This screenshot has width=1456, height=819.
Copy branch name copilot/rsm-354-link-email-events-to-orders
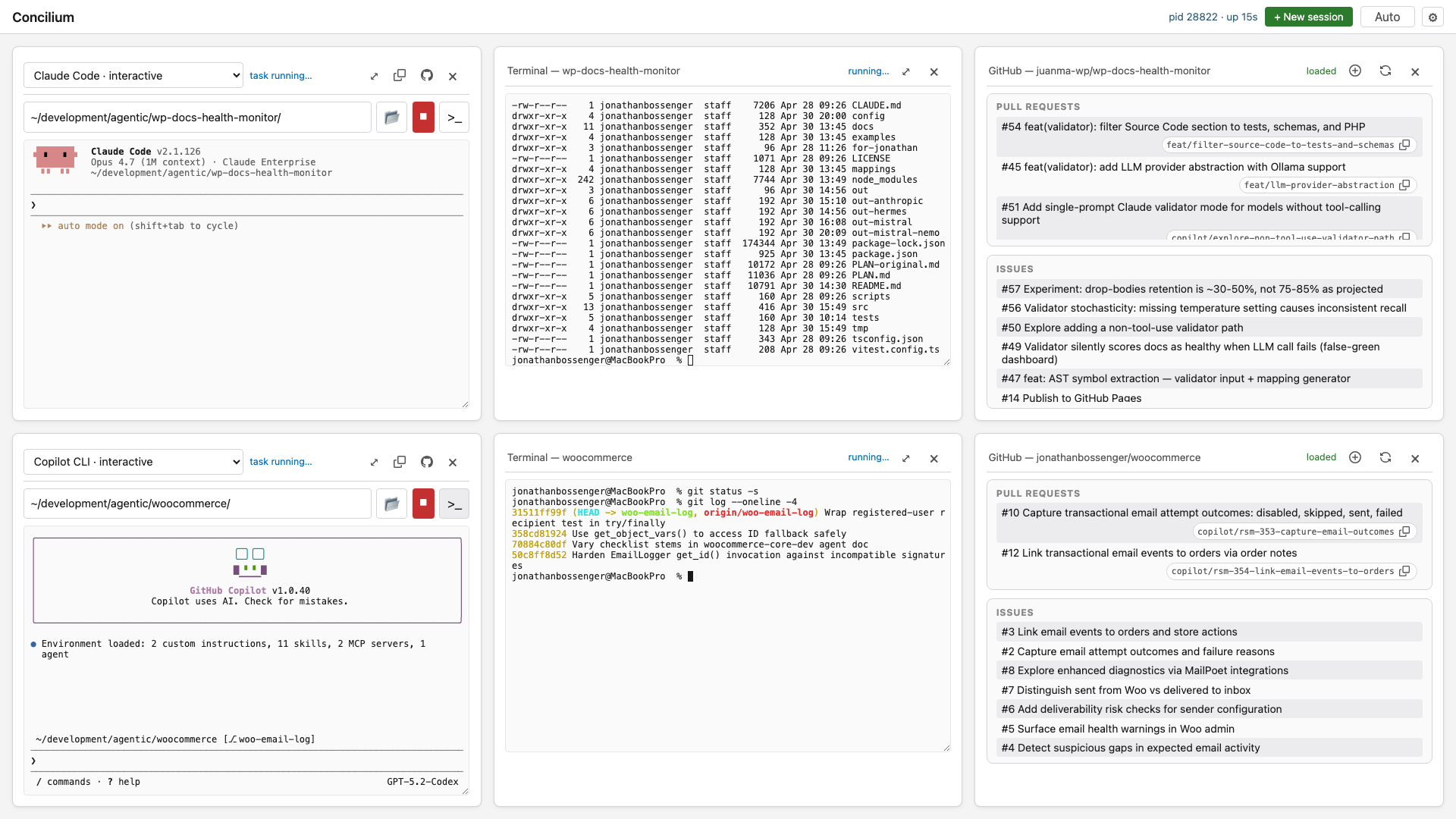click(1404, 571)
